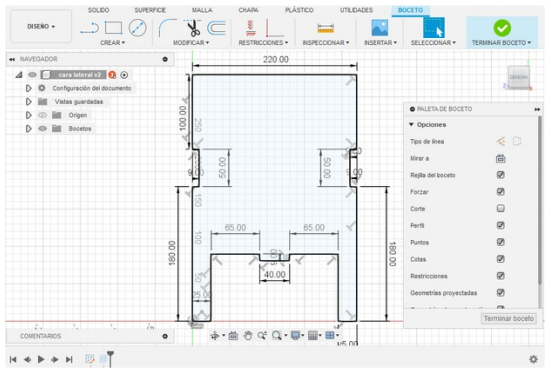Select the Offset tool

tap(216, 28)
